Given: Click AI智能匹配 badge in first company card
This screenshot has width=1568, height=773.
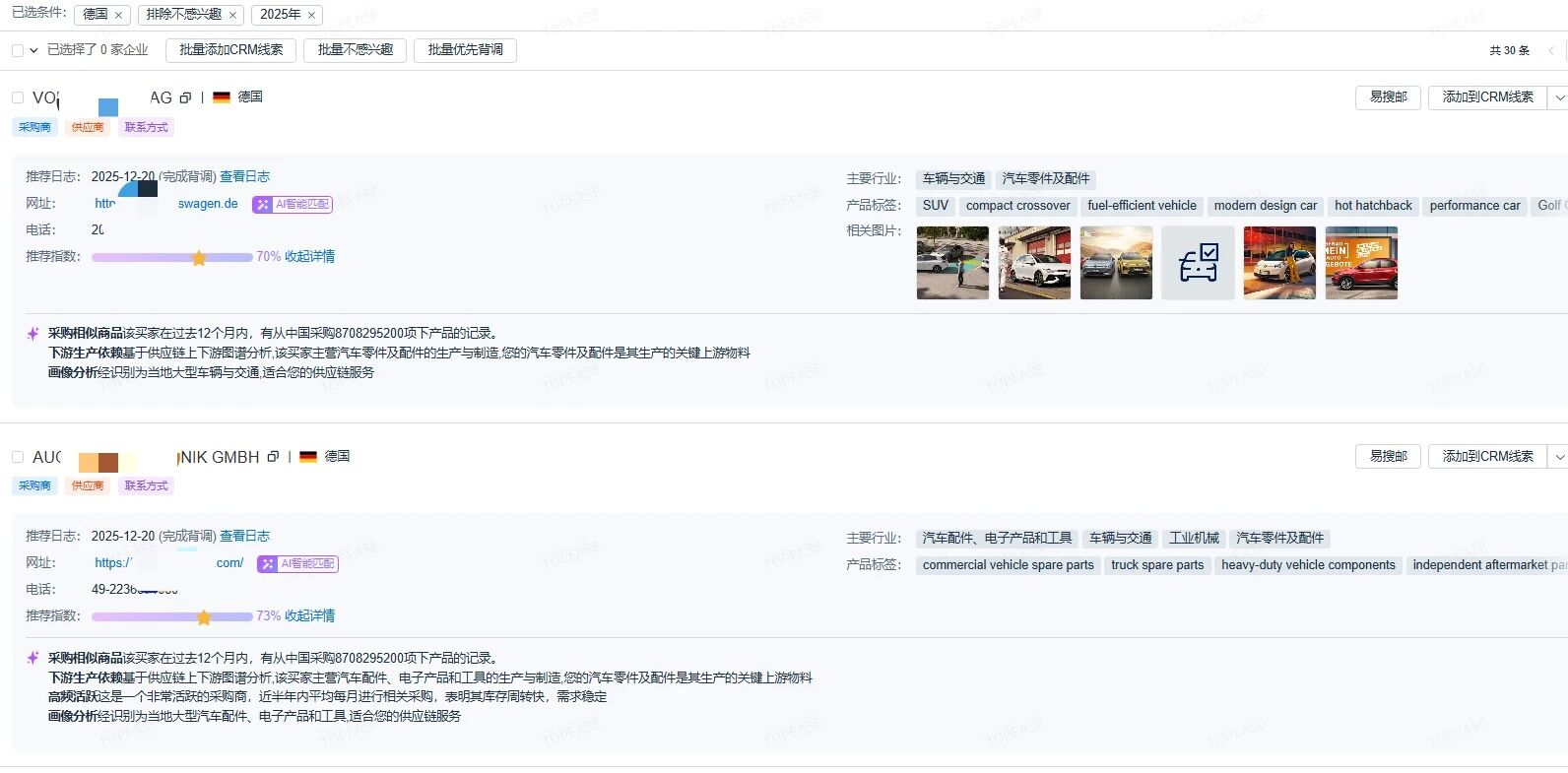Looking at the screenshot, I should 293,205.
